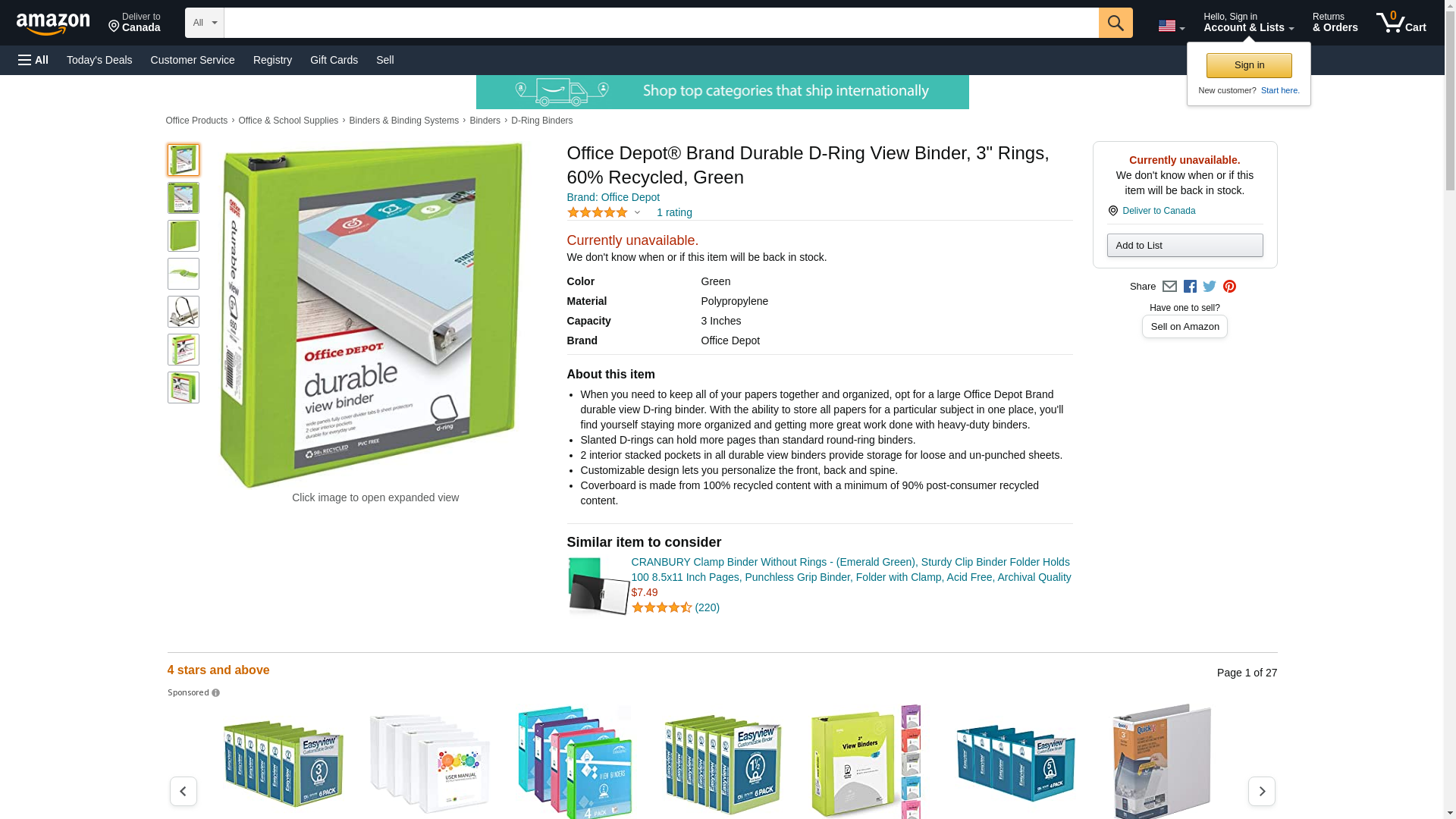Image resolution: width=1456 pixels, height=819 pixels.
Task: Click the Add to List button
Action: click(1185, 245)
